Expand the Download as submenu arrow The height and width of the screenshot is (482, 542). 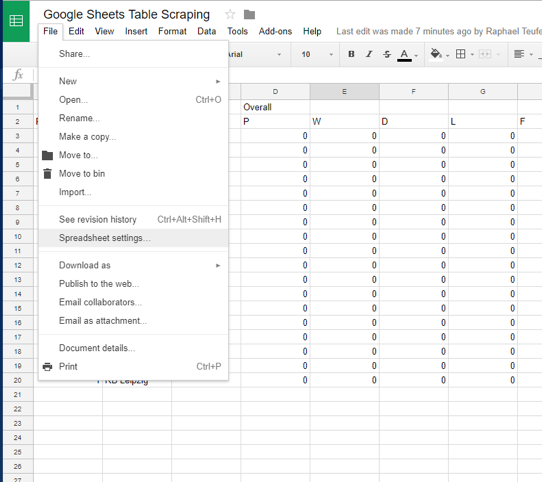point(218,266)
